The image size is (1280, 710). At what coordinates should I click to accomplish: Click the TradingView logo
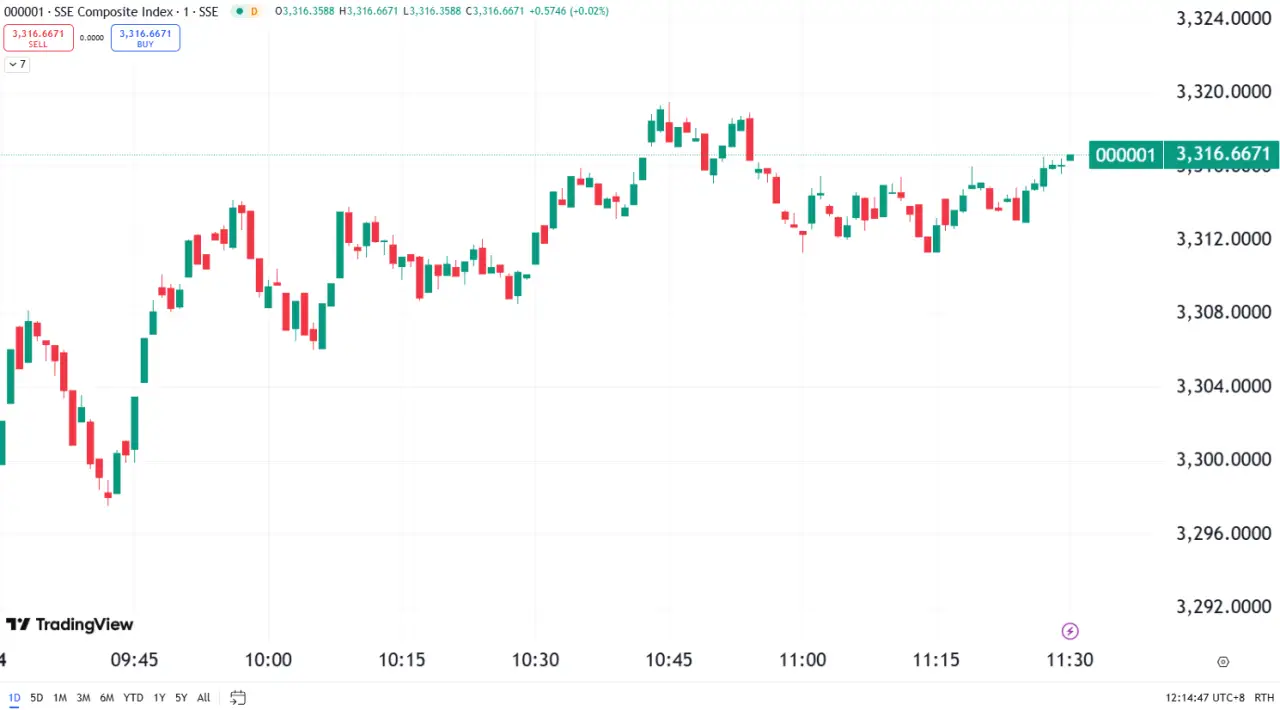69,624
